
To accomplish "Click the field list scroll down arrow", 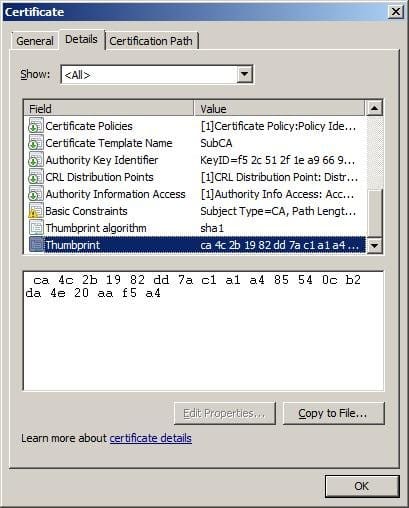I will click(374, 246).
